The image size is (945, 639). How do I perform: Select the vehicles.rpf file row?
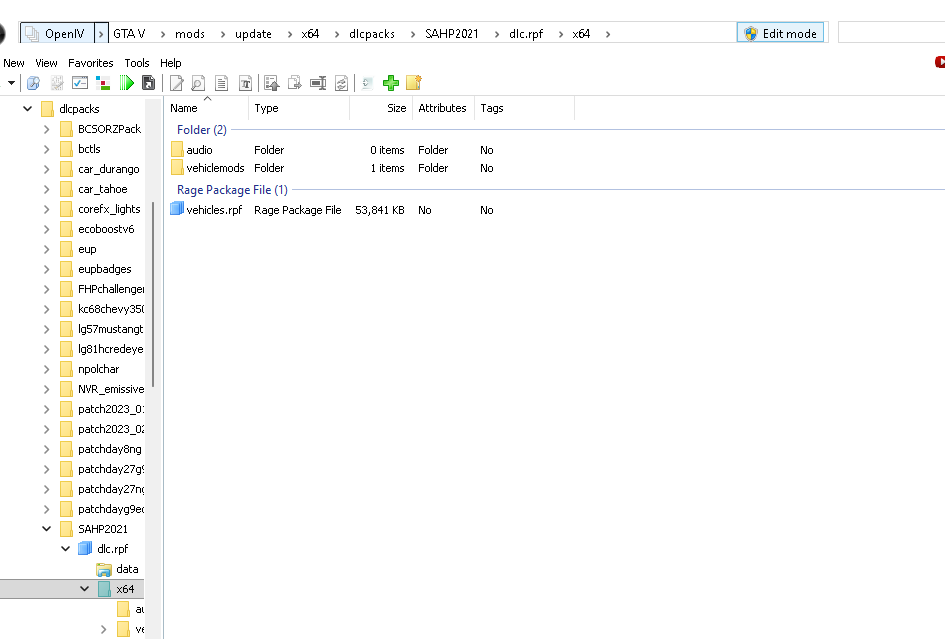click(332, 210)
